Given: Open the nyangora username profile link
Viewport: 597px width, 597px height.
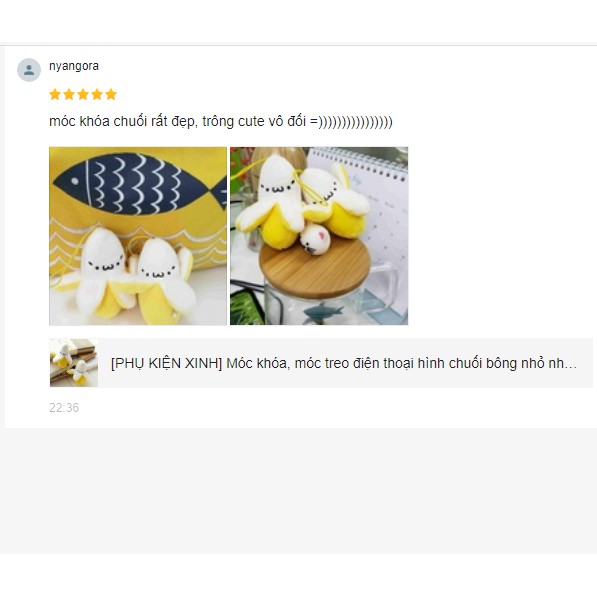Looking at the screenshot, I should coord(74,66).
